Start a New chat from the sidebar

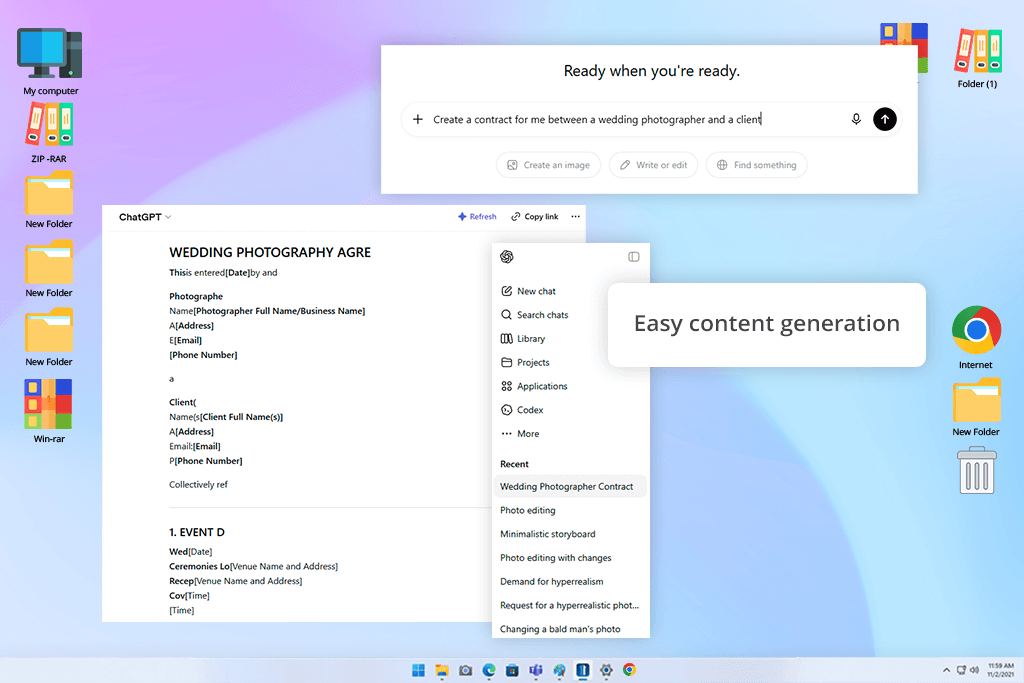[x=528, y=291]
